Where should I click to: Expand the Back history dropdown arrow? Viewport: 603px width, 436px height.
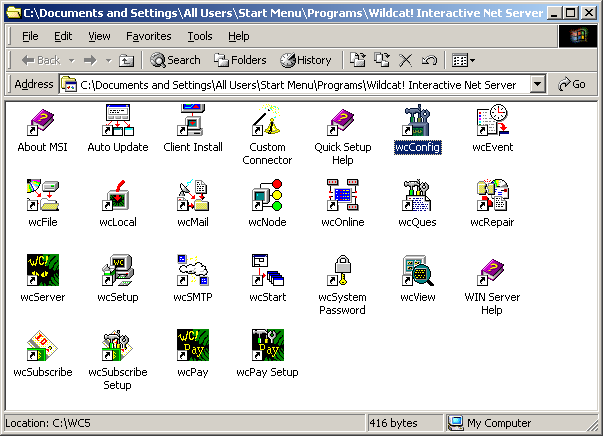pyautogui.click(x=72, y=60)
